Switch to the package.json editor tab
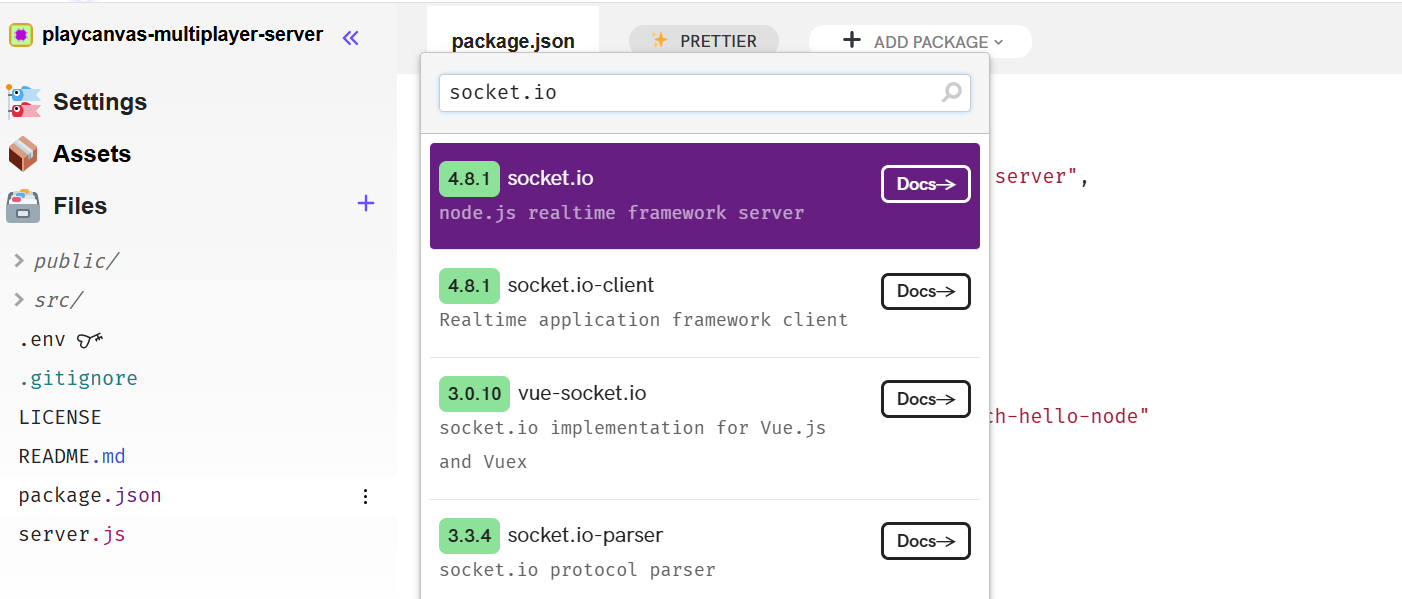1402x599 pixels. (x=513, y=41)
